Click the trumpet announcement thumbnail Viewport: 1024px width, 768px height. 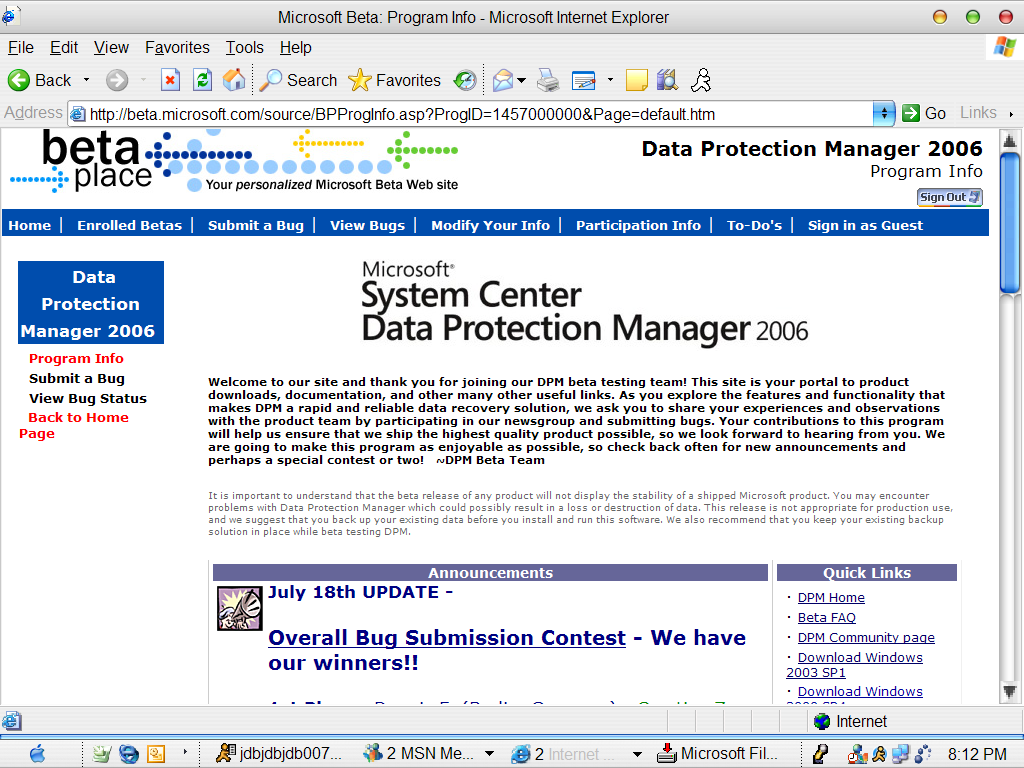[x=240, y=608]
